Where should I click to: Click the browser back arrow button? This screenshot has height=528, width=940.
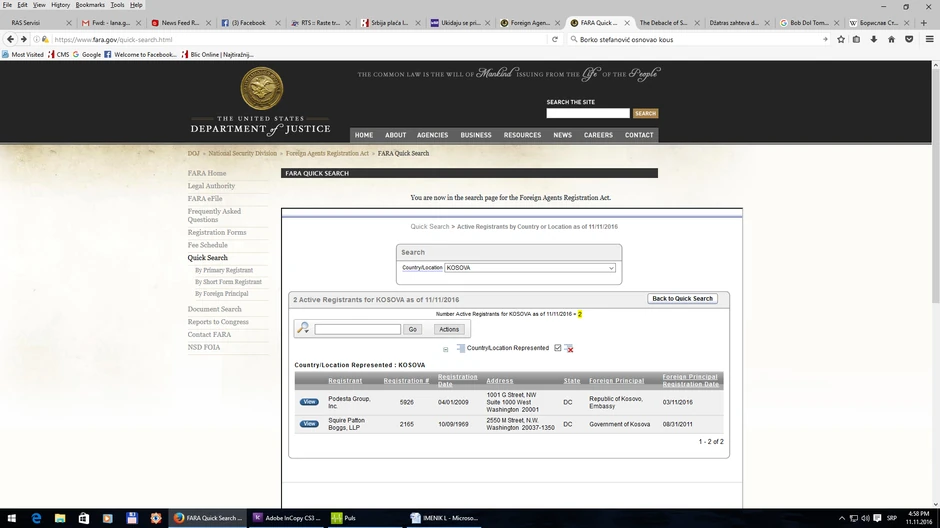(x=10, y=39)
